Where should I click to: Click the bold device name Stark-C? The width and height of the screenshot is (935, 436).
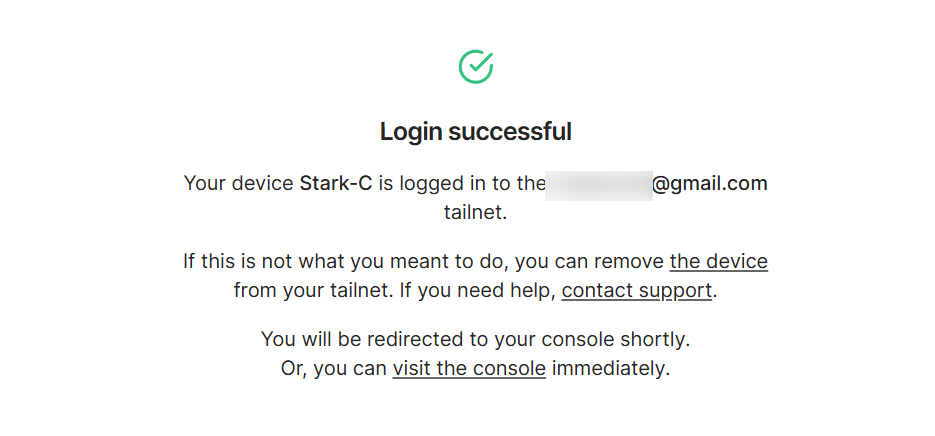(x=336, y=184)
